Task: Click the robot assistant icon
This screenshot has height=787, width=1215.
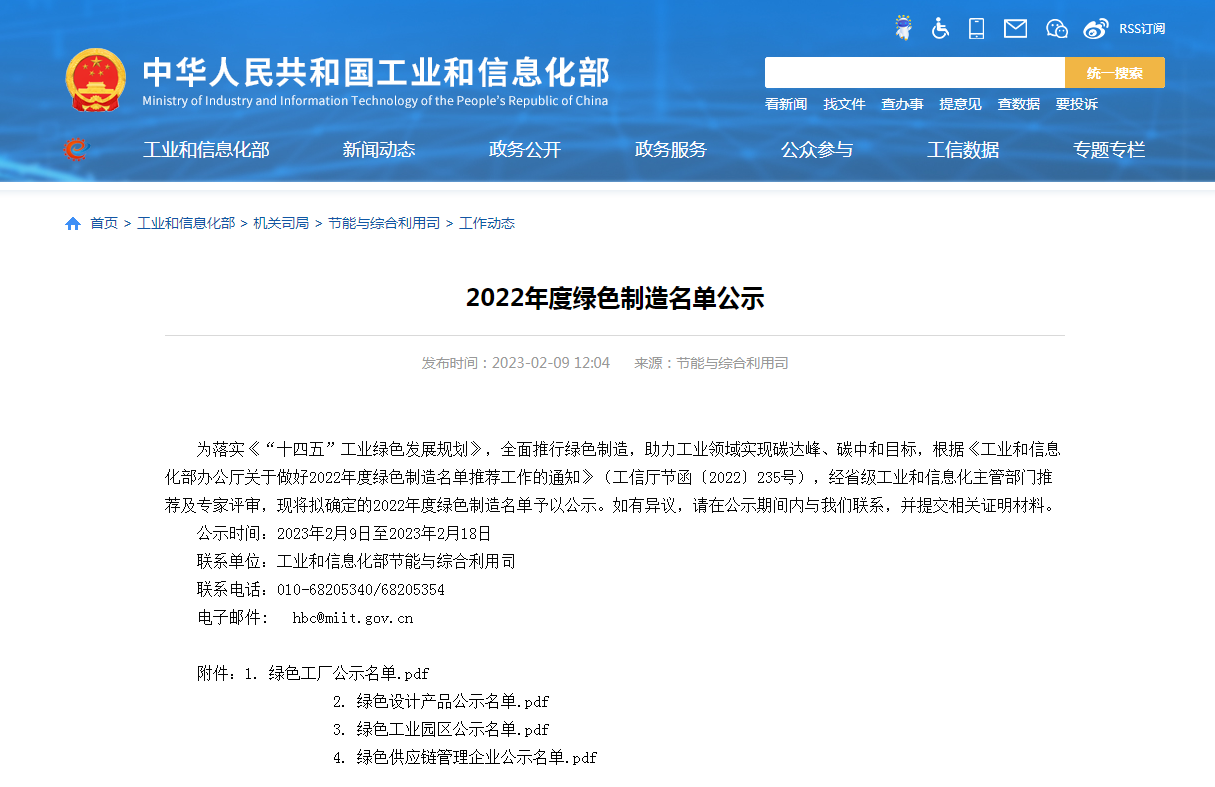Action: [x=903, y=28]
